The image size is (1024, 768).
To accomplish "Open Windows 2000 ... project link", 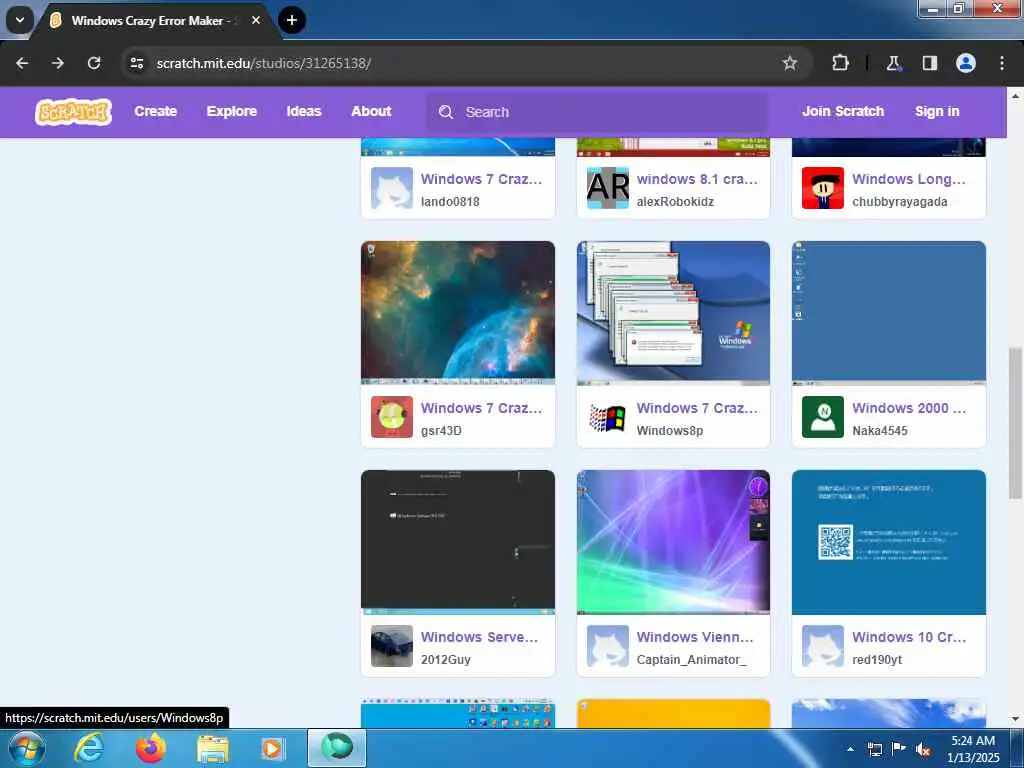I will (908, 408).
